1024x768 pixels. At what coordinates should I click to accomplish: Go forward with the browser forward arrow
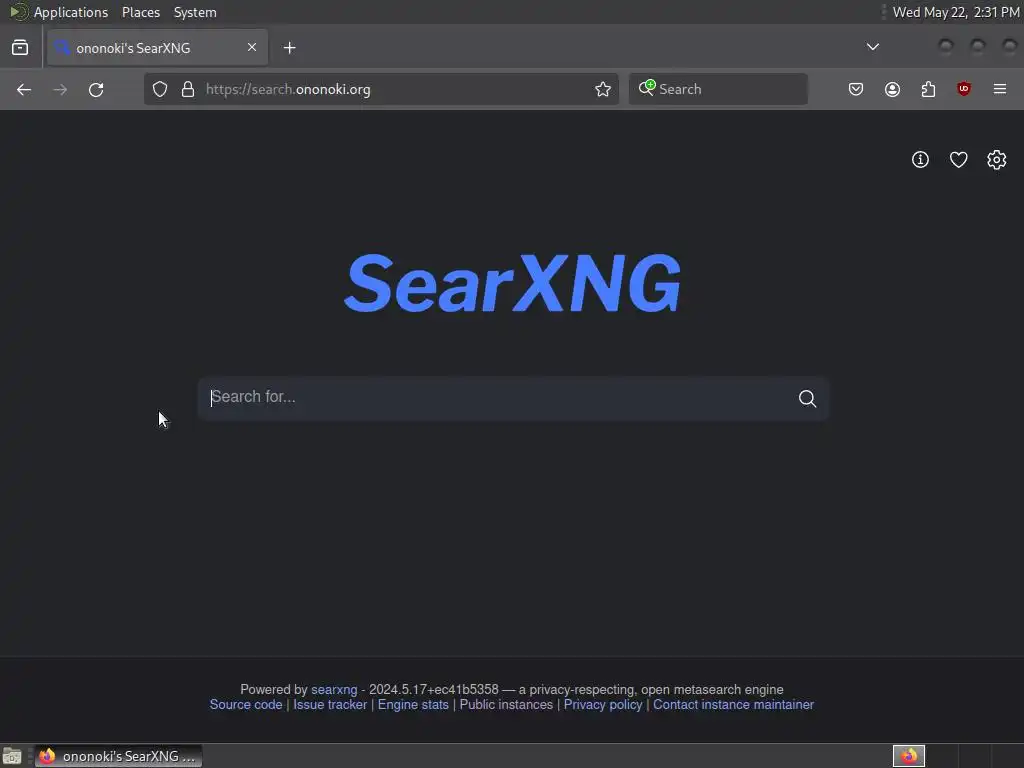click(60, 89)
